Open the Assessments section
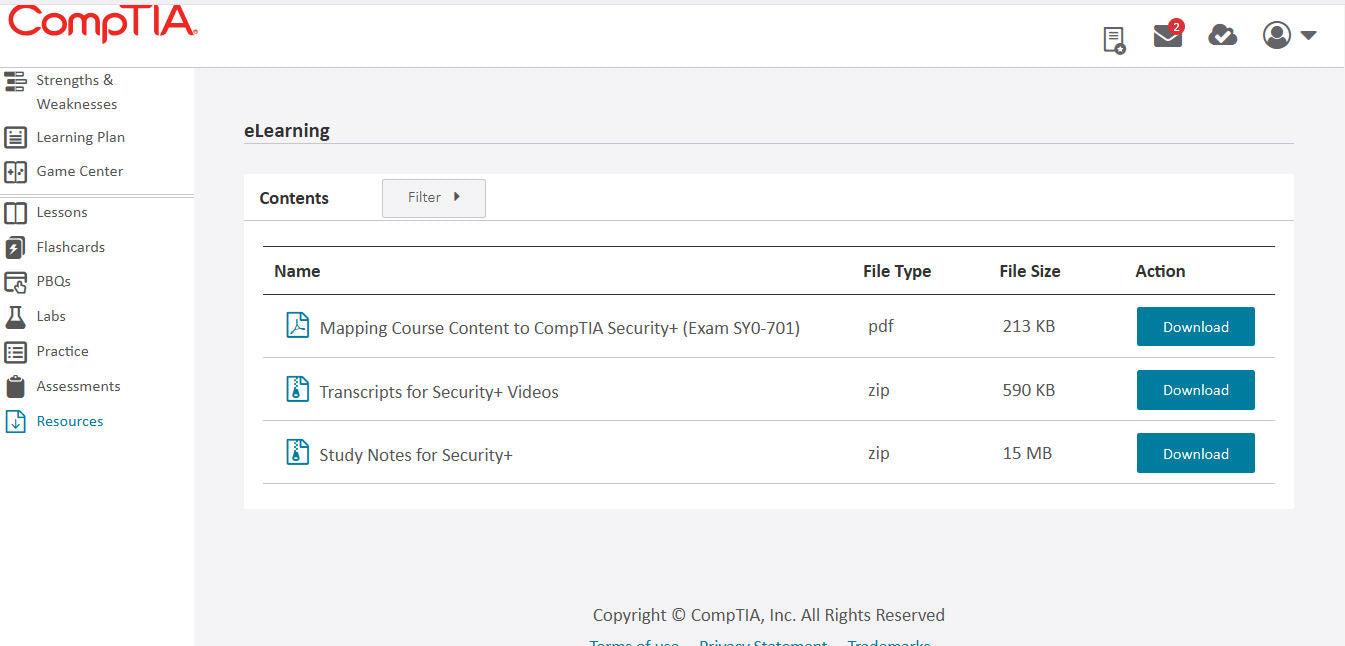 pos(78,386)
